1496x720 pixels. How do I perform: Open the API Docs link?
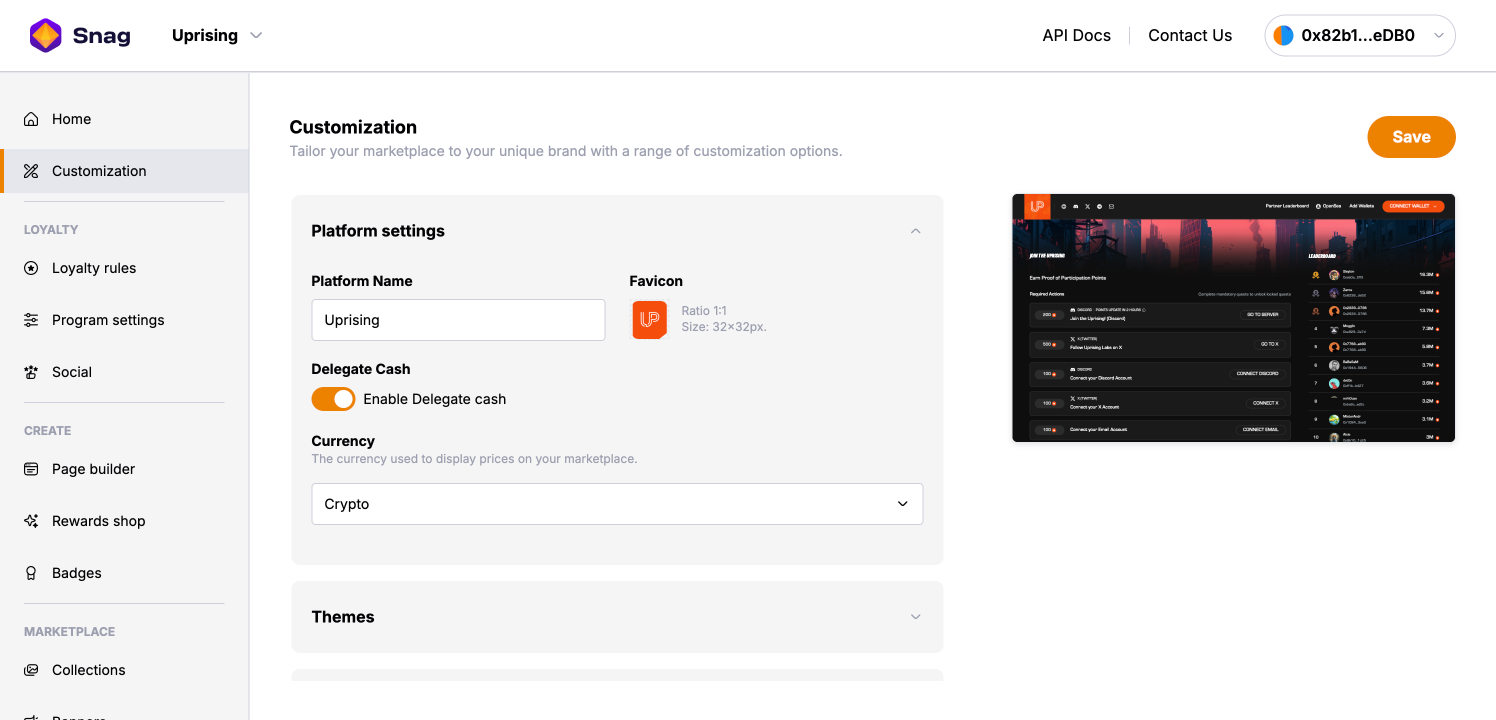click(x=1076, y=36)
